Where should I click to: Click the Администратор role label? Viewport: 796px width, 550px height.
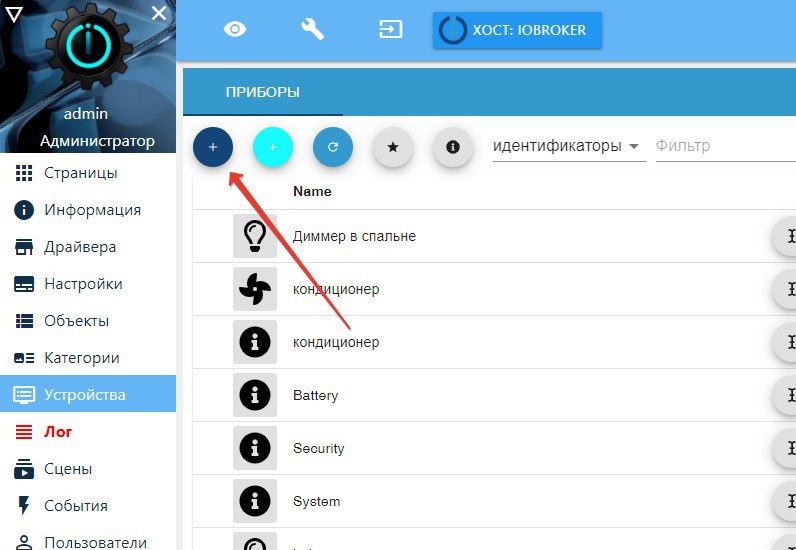(97, 141)
